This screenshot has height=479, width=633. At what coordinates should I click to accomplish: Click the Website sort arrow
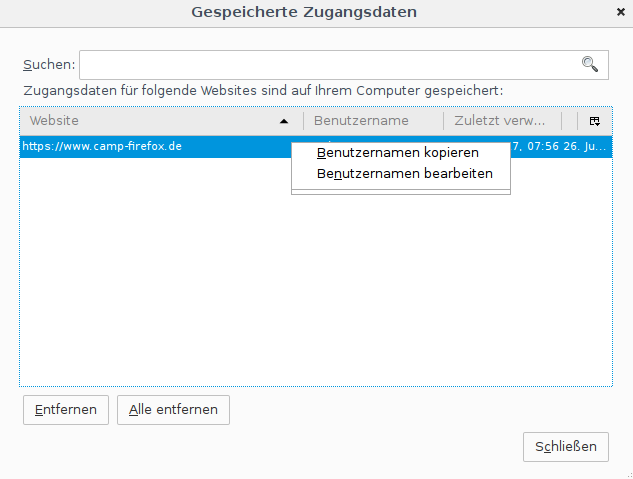[284, 121]
